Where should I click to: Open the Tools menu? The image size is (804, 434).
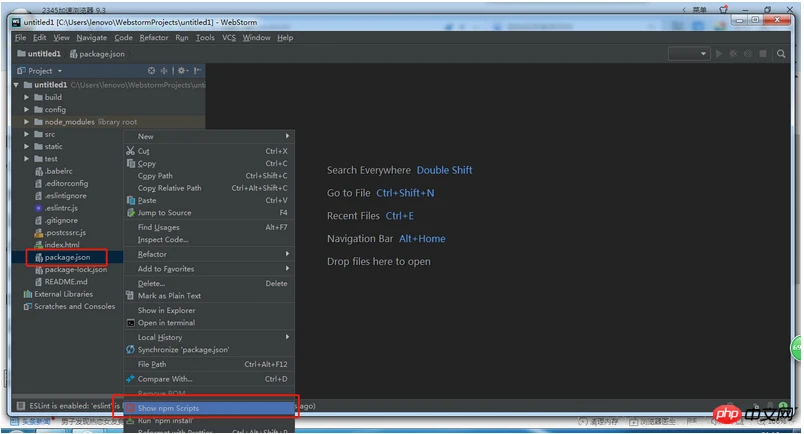click(x=205, y=37)
